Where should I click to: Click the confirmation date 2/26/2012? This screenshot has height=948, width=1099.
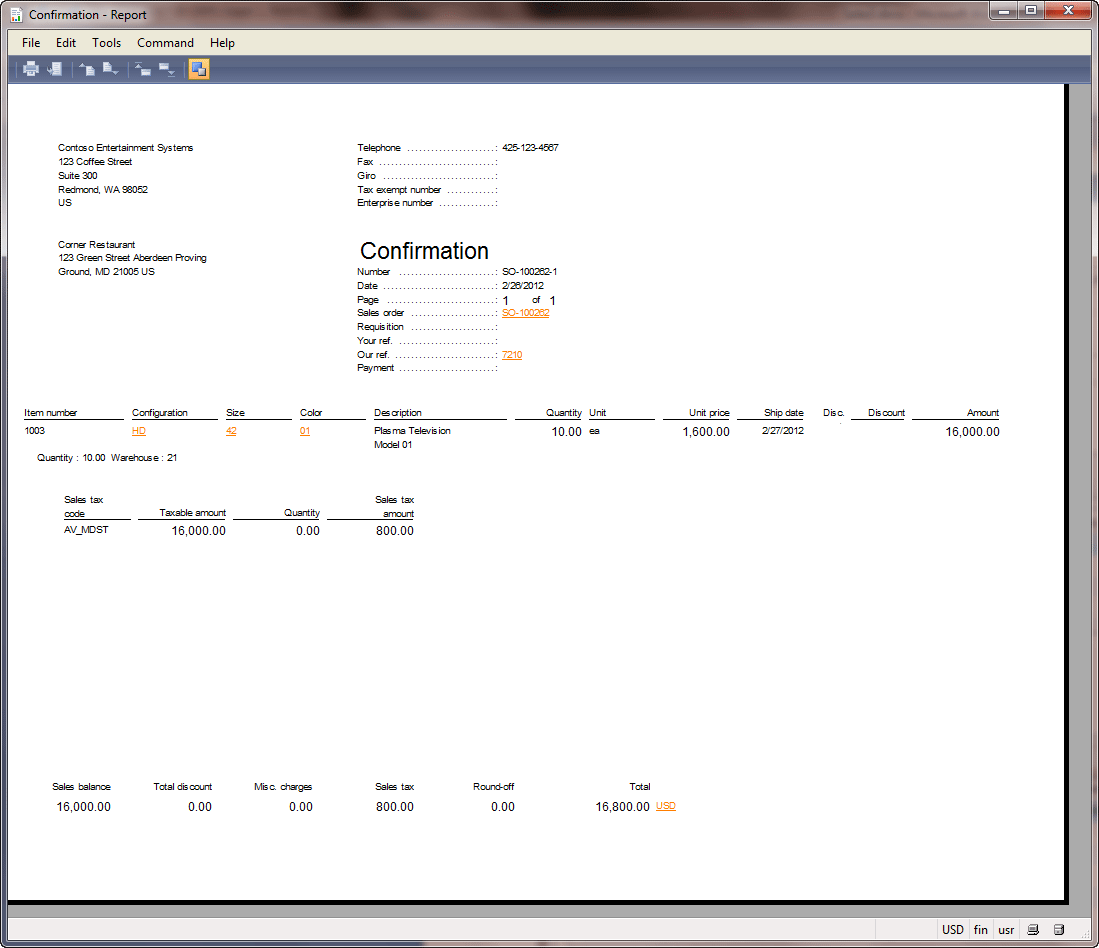(523, 286)
